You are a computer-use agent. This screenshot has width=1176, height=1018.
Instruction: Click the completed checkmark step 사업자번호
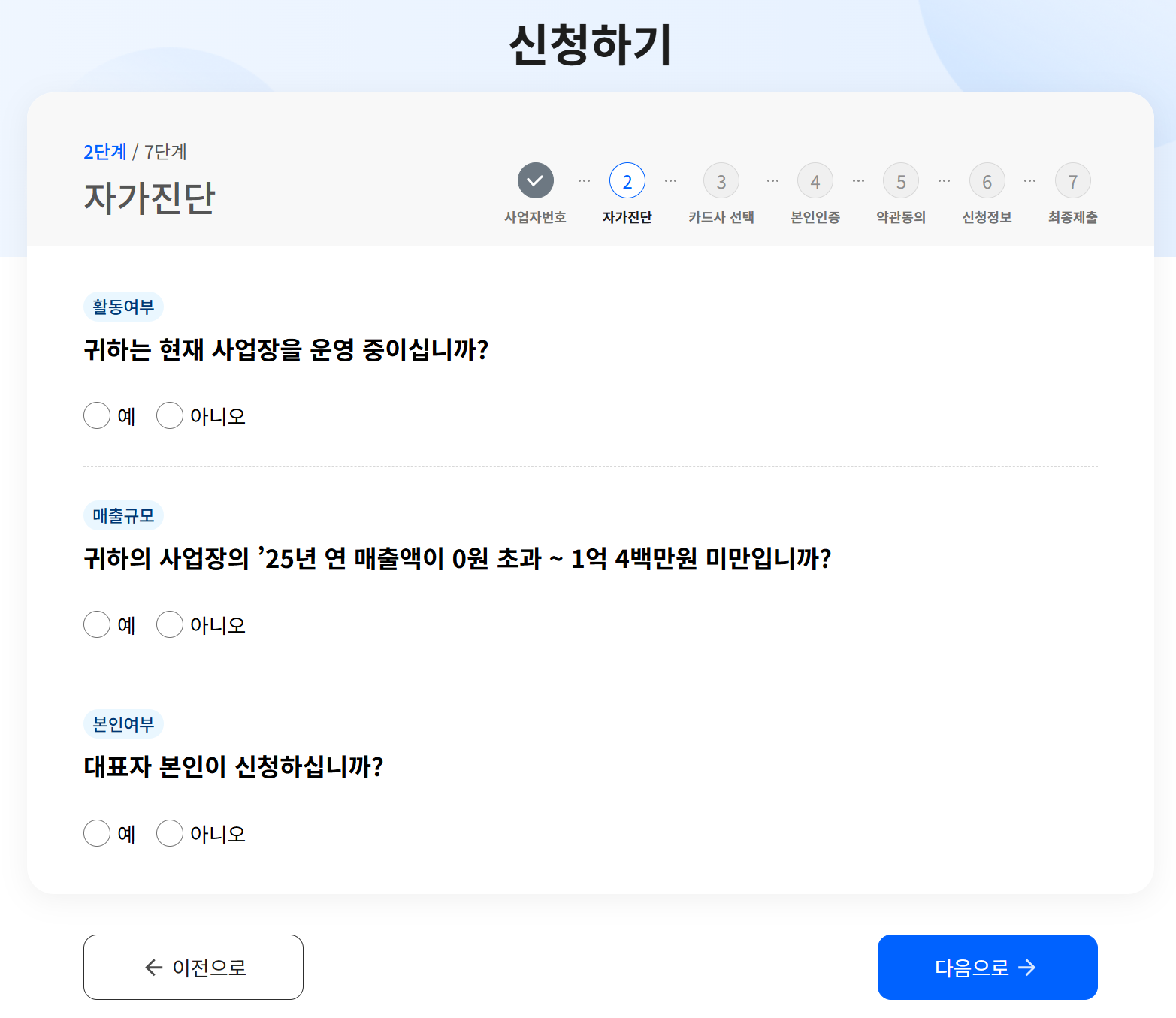click(535, 180)
